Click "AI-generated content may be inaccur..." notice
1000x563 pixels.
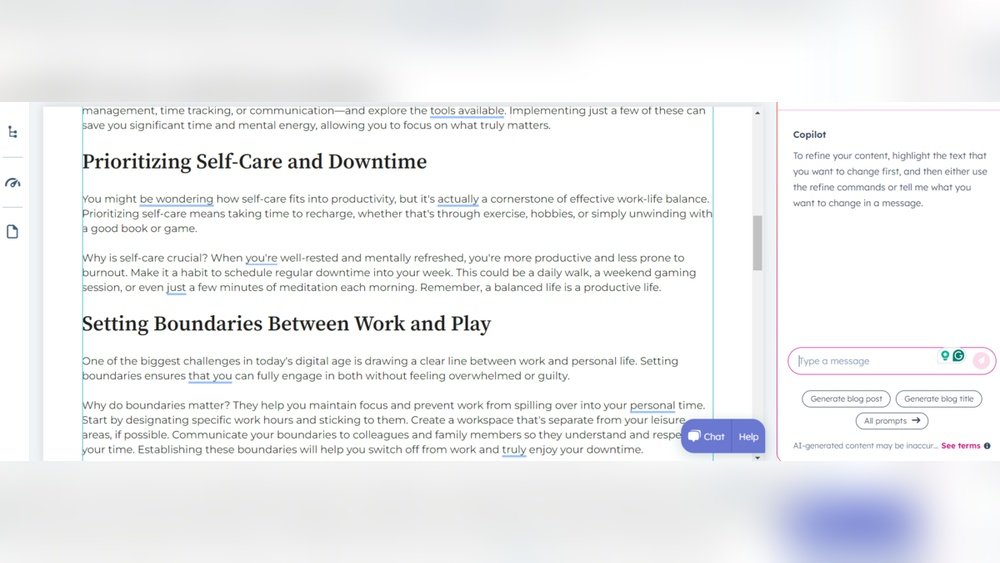(865, 446)
